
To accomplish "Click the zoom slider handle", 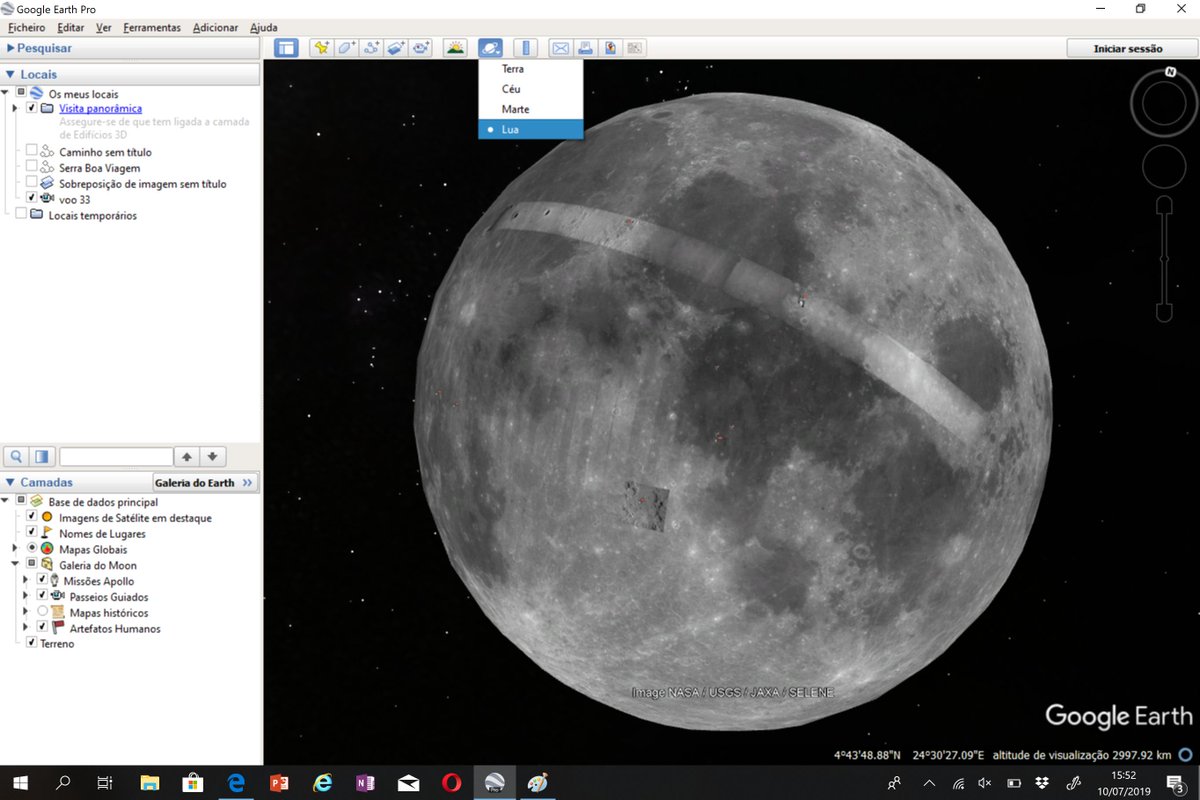I will (1164, 259).
